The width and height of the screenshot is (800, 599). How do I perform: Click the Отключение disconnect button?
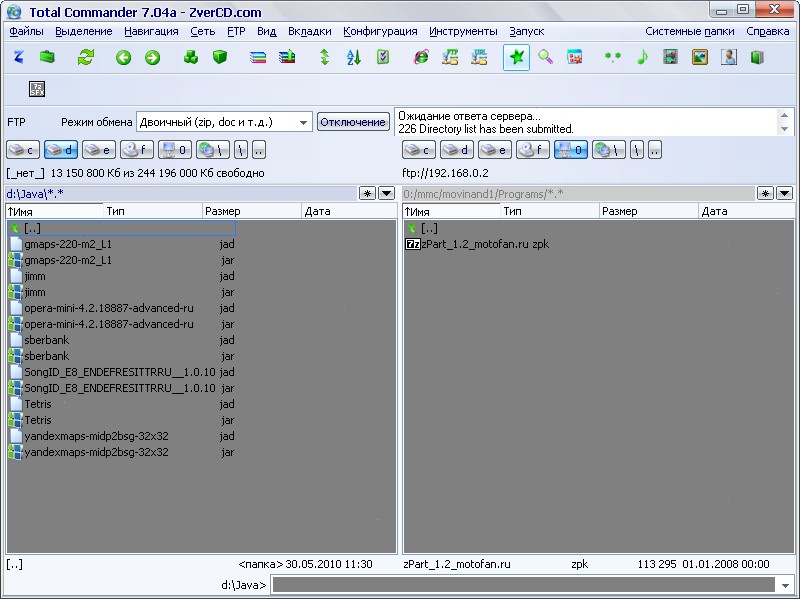pyautogui.click(x=353, y=122)
